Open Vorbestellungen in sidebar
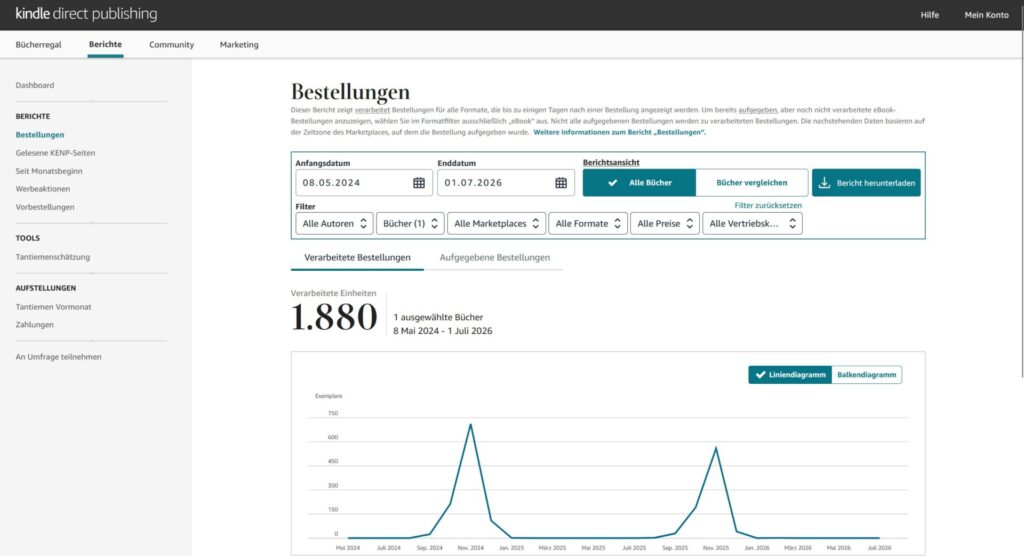 pos(45,207)
